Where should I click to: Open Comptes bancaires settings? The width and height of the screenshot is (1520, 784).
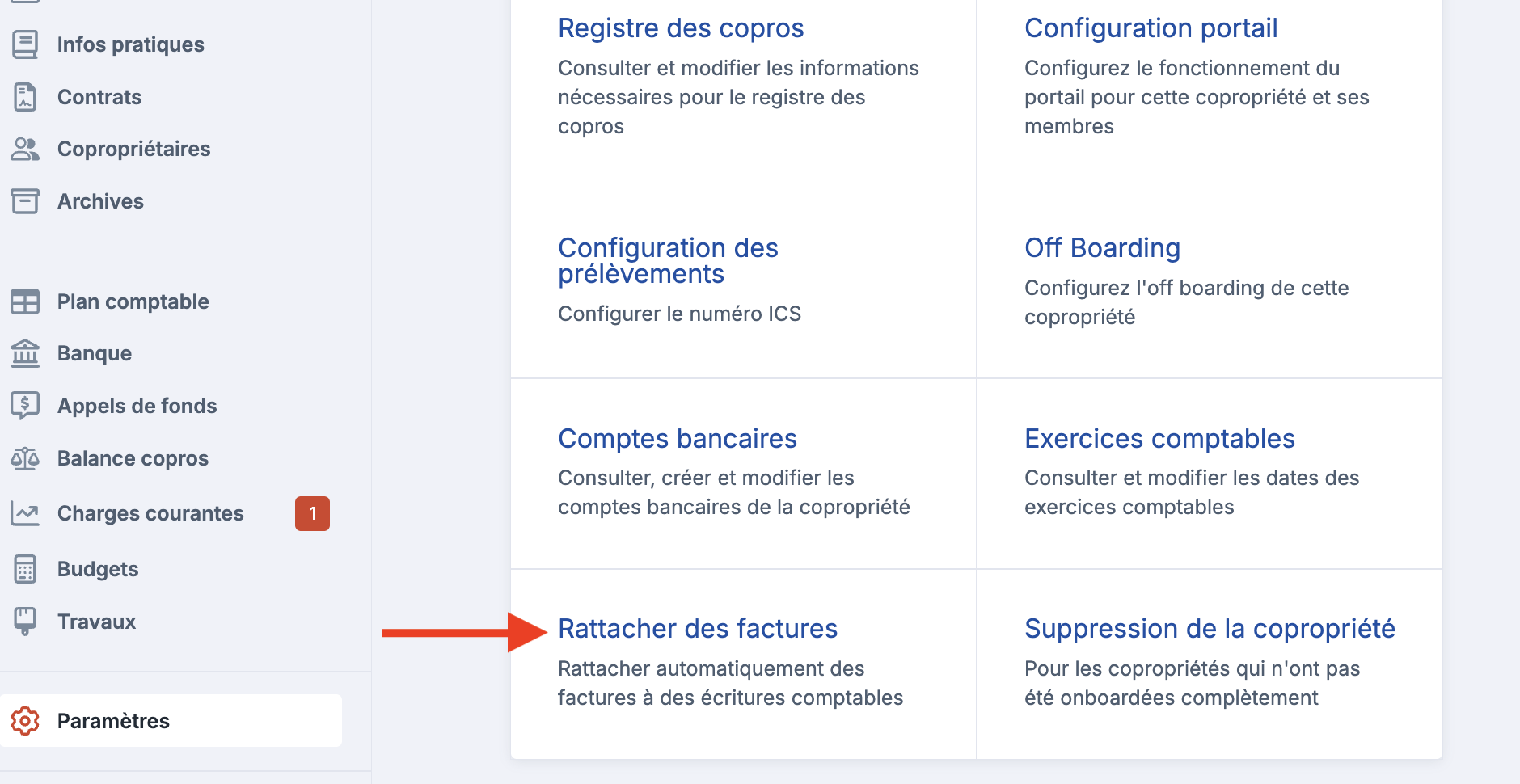point(678,438)
